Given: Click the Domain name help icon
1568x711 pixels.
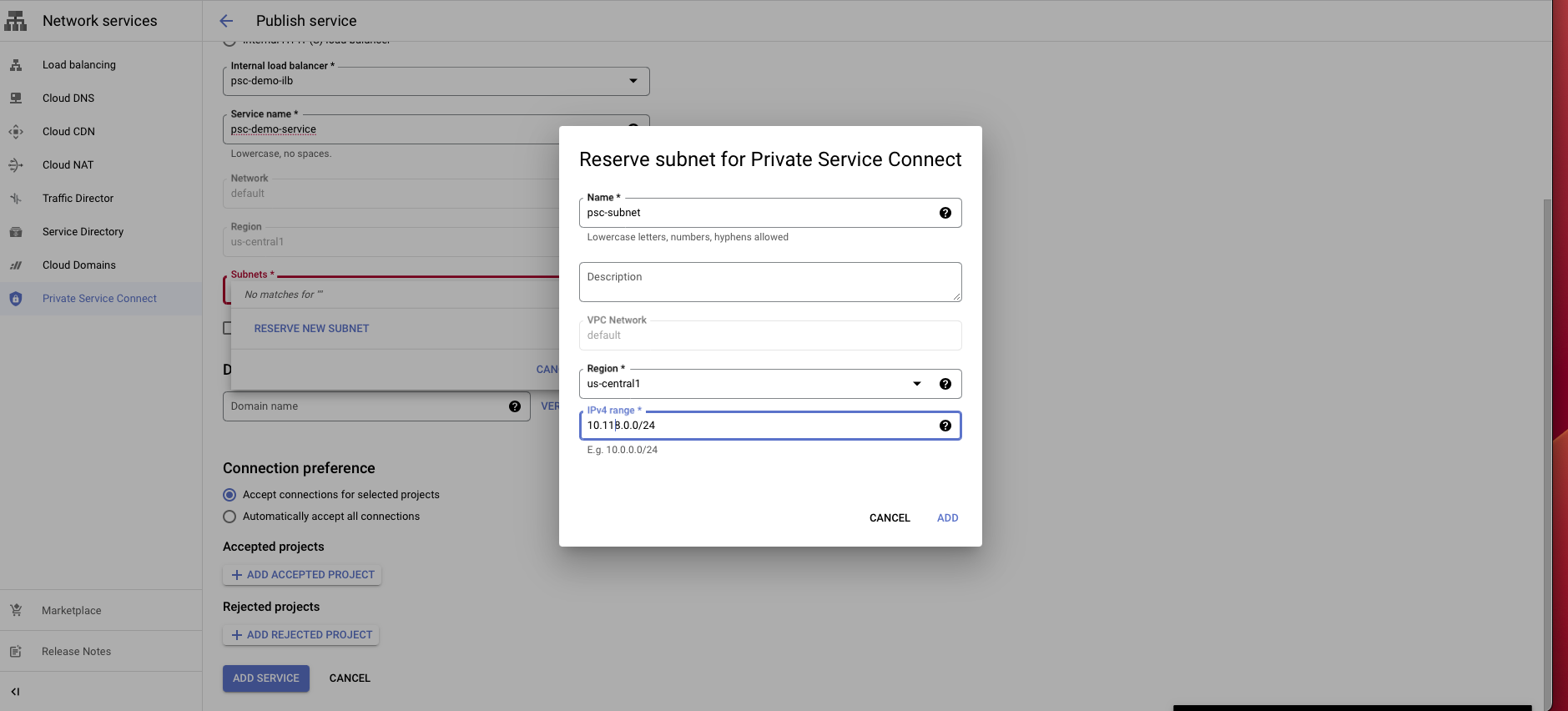Looking at the screenshot, I should [514, 406].
